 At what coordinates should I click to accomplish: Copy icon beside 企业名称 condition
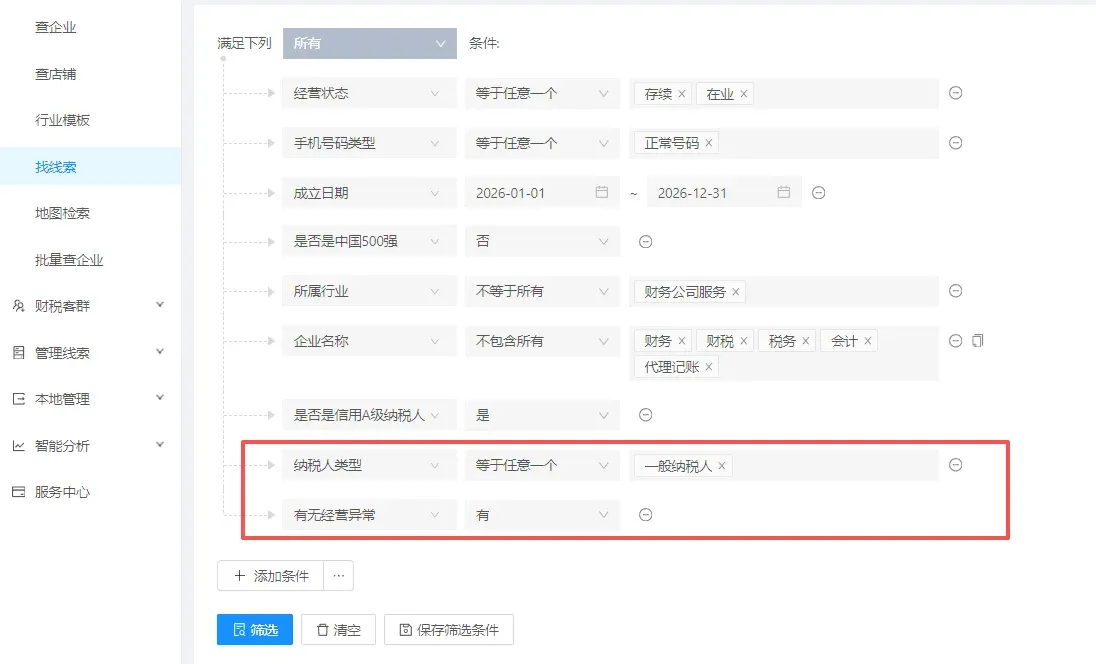coord(978,340)
